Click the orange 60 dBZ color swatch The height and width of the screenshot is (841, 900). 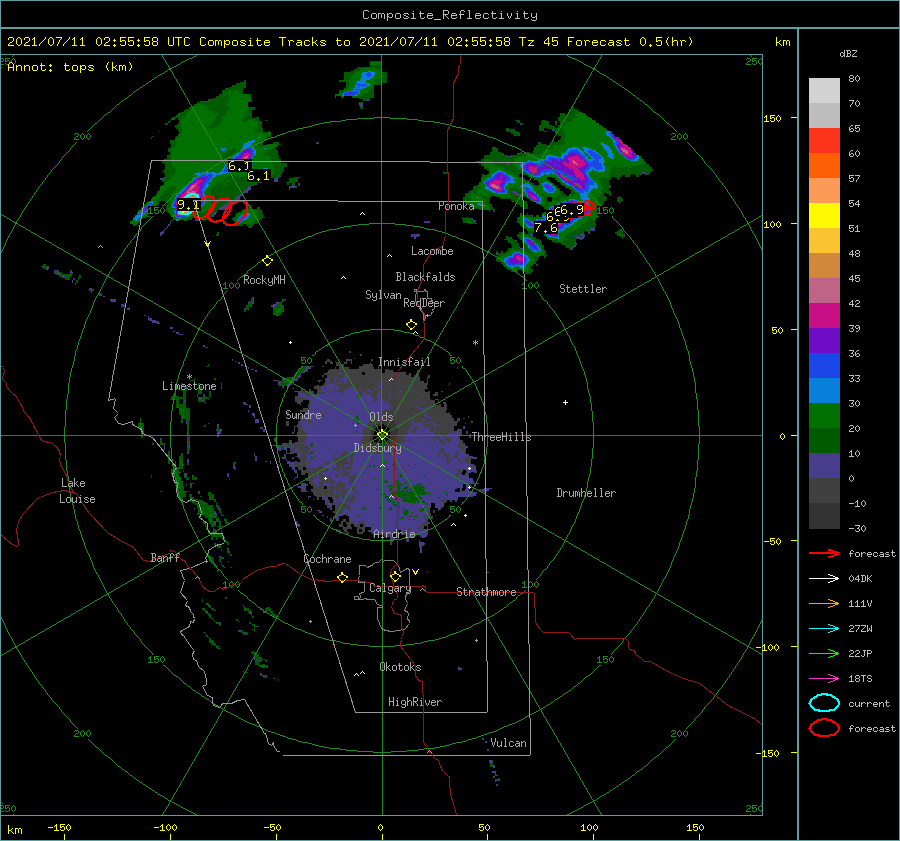[x=824, y=165]
